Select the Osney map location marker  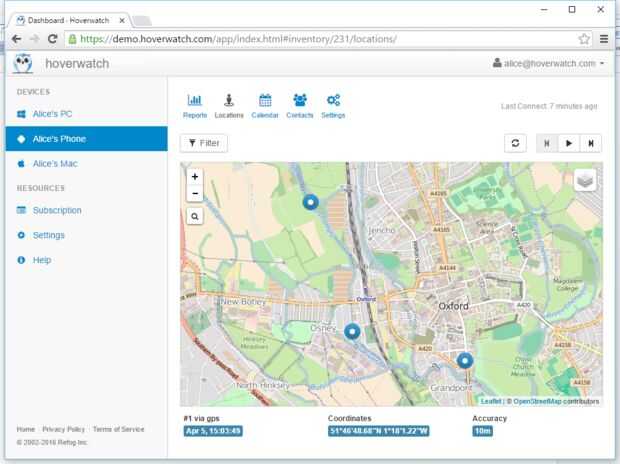pyautogui.click(x=352, y=331)
